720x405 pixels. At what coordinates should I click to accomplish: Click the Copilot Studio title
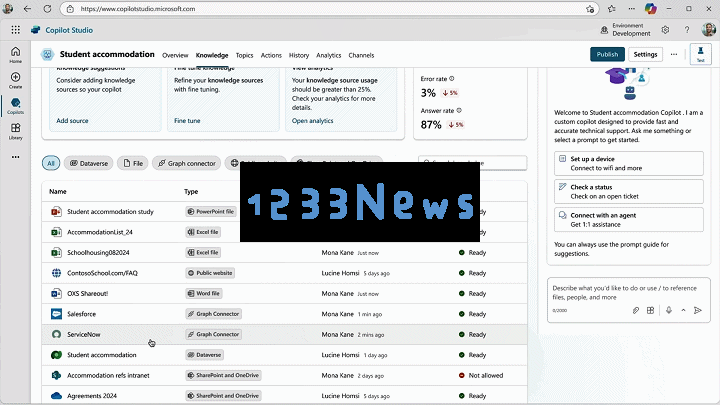(69, 30)
